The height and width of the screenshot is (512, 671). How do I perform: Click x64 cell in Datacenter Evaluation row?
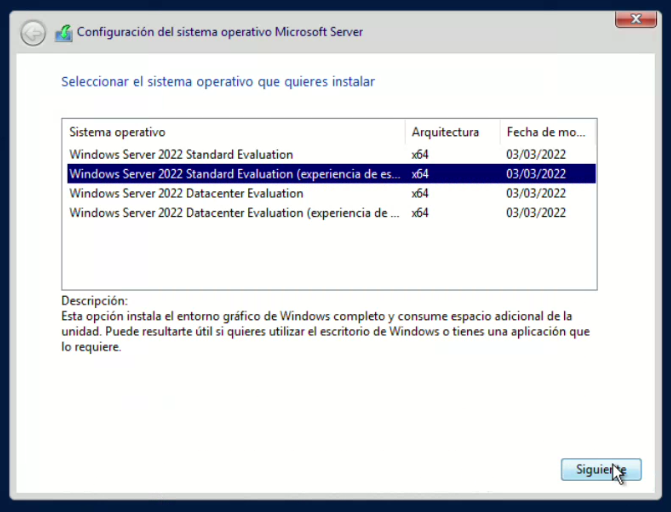coord(420,193)
